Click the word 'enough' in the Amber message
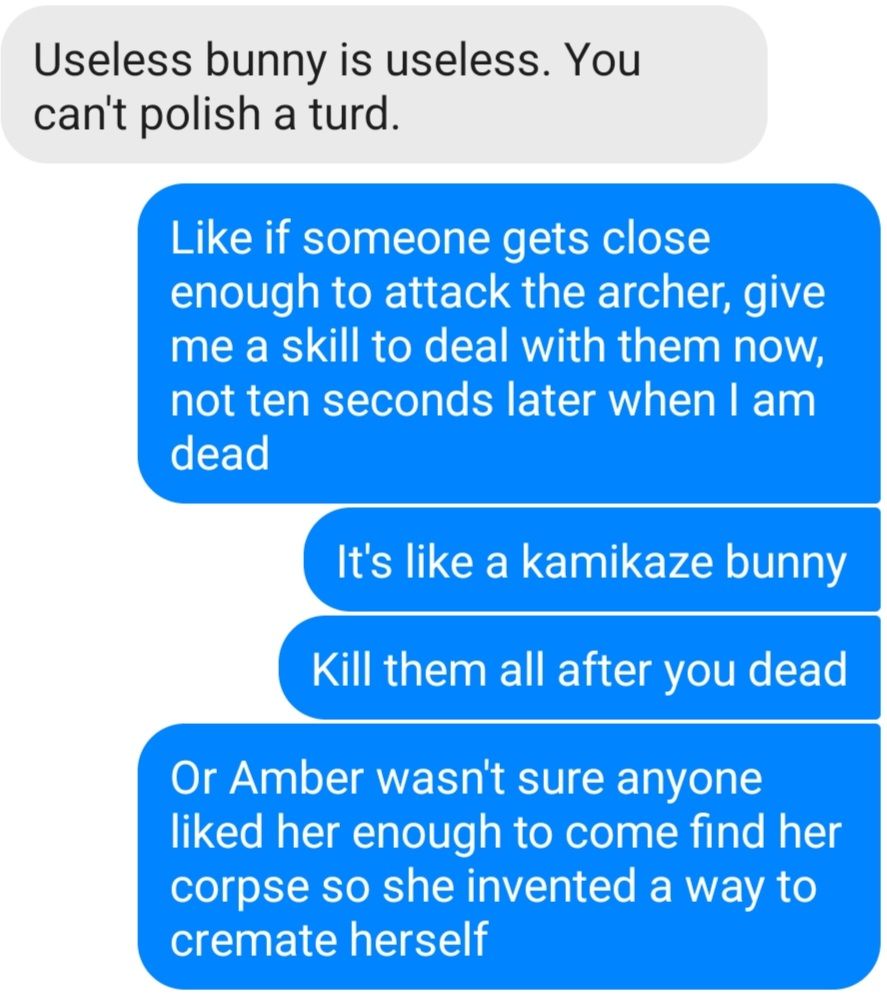The image size is (887, 994). coord(427,833)
